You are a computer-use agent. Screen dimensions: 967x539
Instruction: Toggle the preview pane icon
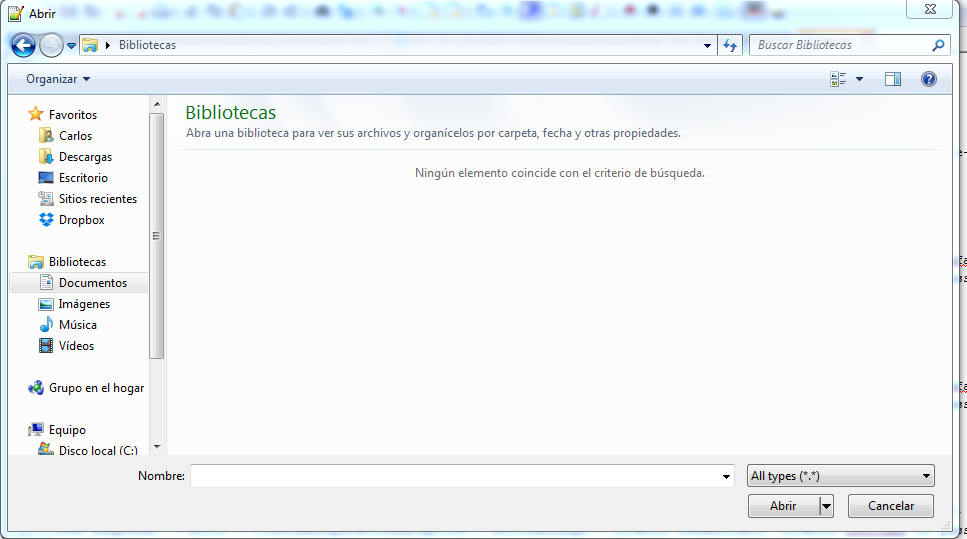tap(893, 79)
